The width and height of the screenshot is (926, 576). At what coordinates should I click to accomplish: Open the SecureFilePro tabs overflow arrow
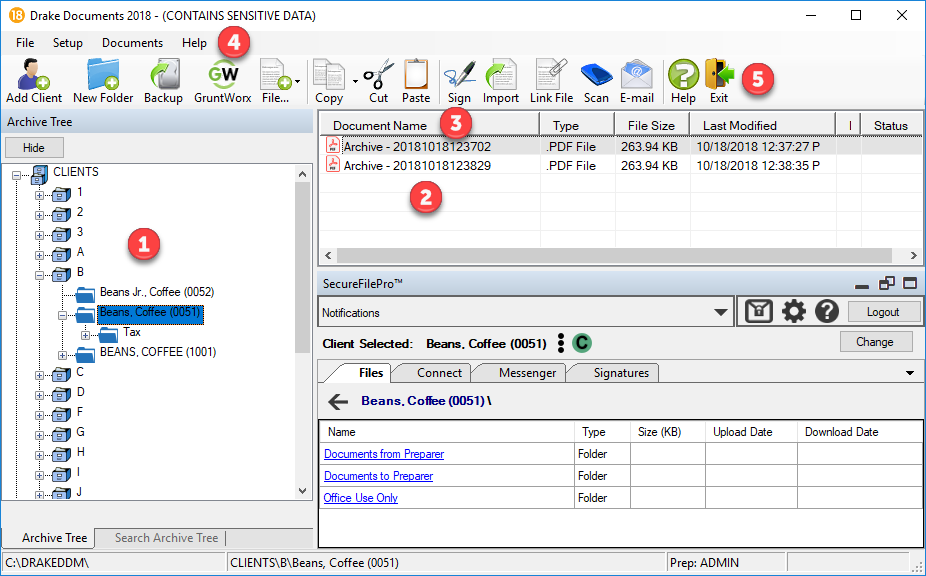click(910, 373)
